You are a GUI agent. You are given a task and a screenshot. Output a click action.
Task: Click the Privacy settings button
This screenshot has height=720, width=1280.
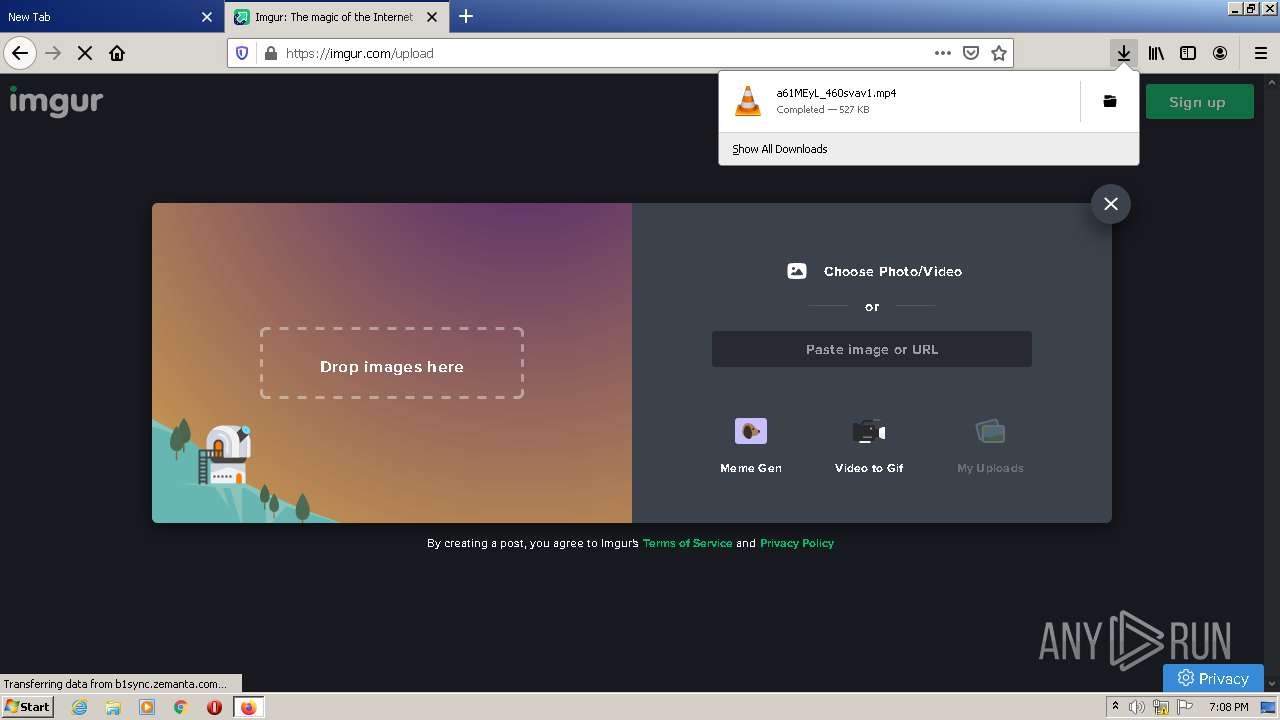point(1213,678)
